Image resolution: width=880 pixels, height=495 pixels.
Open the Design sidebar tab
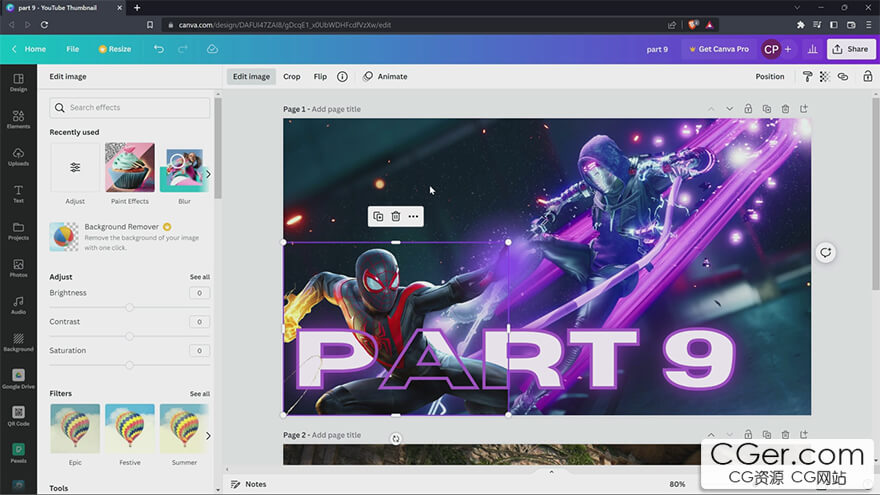tap(19, 82)
